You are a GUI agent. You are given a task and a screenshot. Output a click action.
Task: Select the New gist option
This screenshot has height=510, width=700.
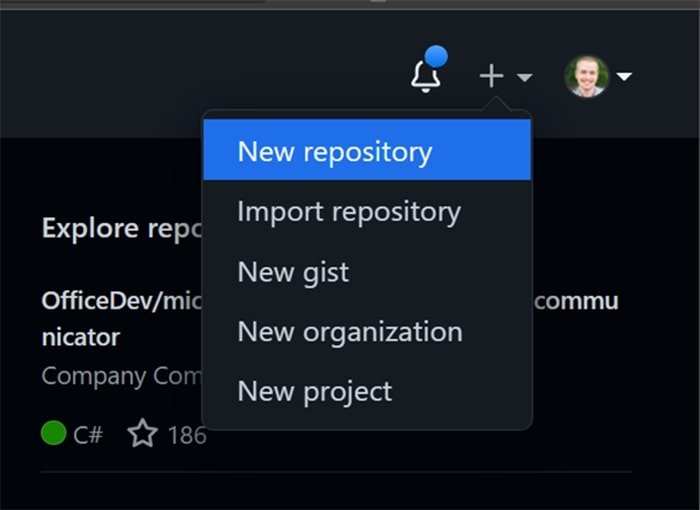pyautogui.click(x=293, y=272)
